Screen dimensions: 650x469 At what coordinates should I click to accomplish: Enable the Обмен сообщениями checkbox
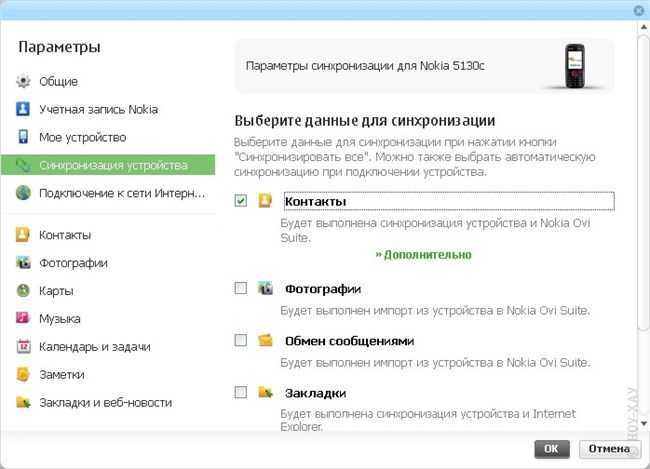240,340
